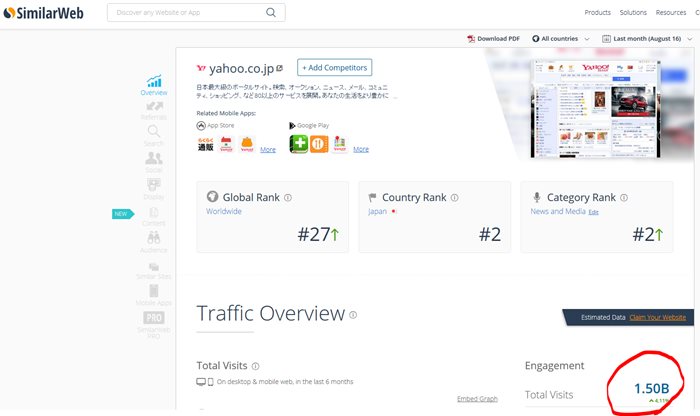Click Edit next to News and Media
Screen dimensions: 700x416
click(593, 212)
